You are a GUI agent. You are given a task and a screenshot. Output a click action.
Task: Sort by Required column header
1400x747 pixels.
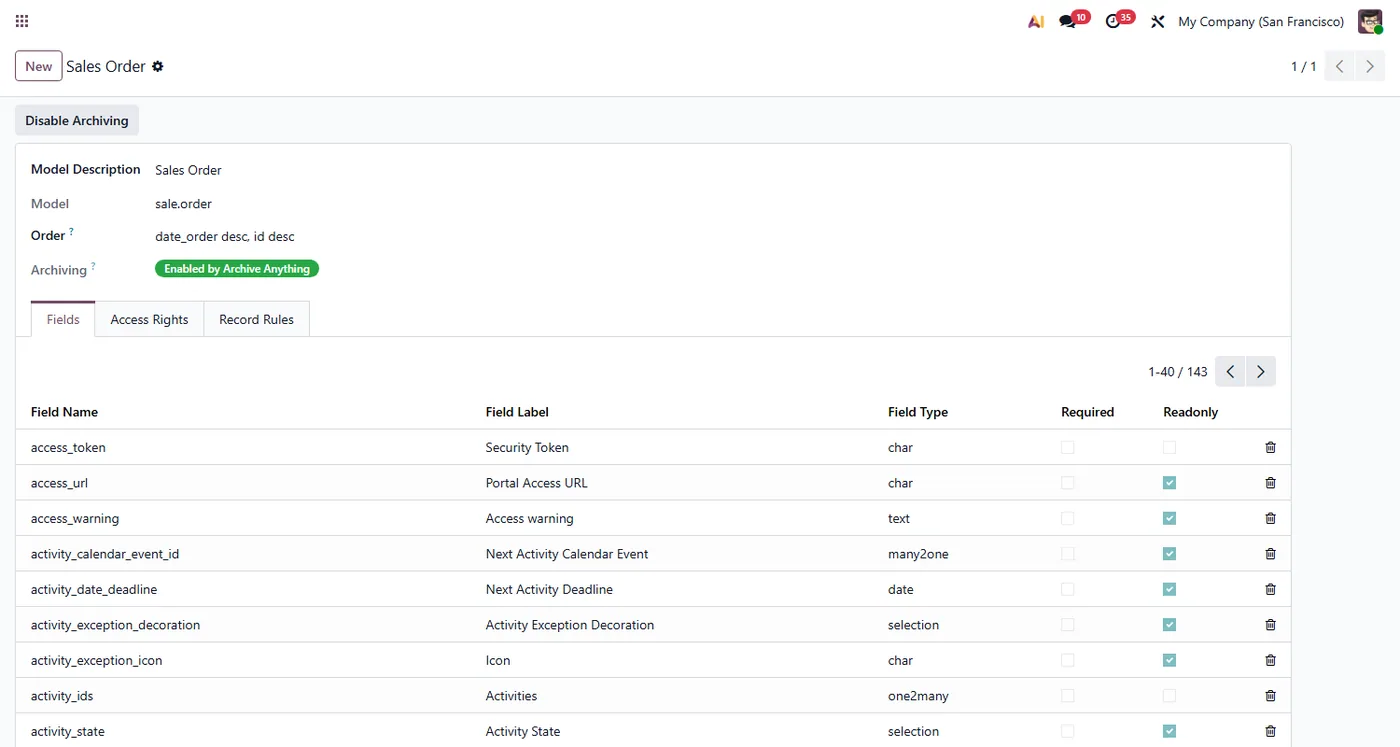tap(1087, 412)
